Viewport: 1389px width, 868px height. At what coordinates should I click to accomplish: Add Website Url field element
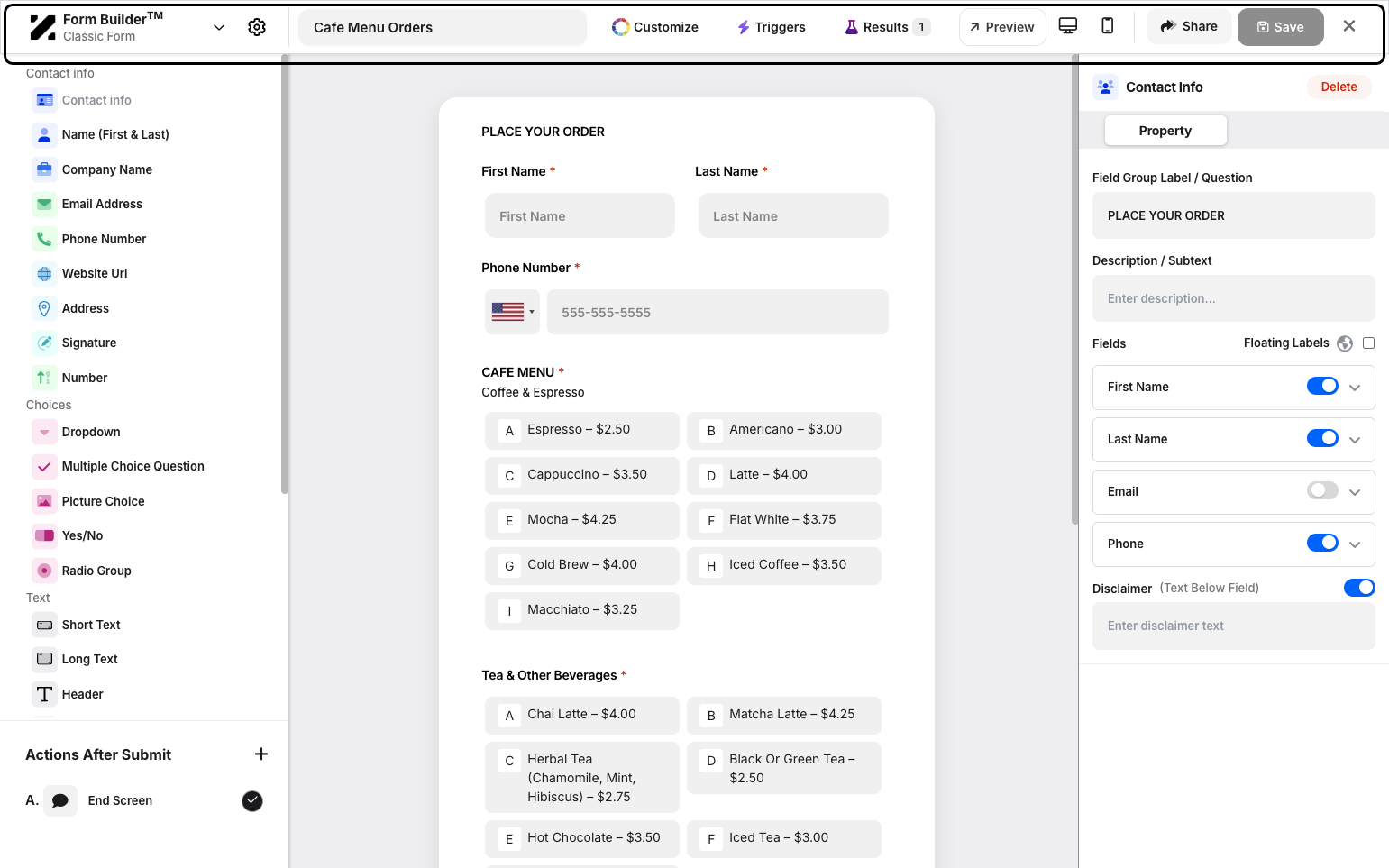94,273
